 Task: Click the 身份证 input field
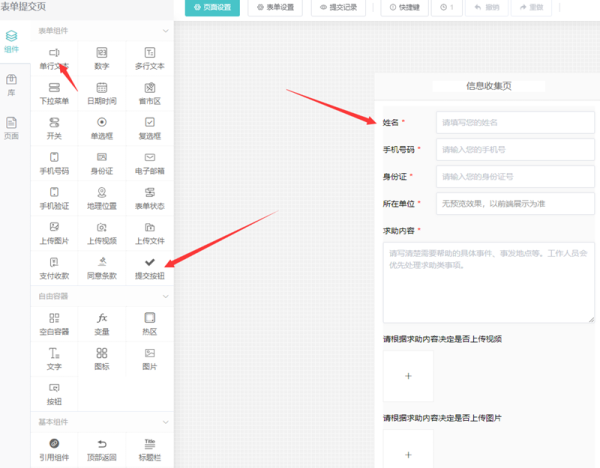coord(515,176)
